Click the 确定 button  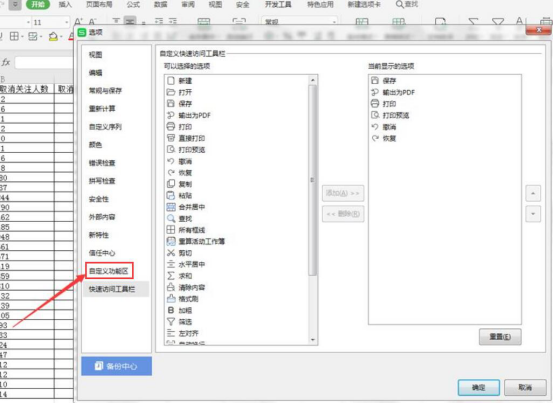479,387
